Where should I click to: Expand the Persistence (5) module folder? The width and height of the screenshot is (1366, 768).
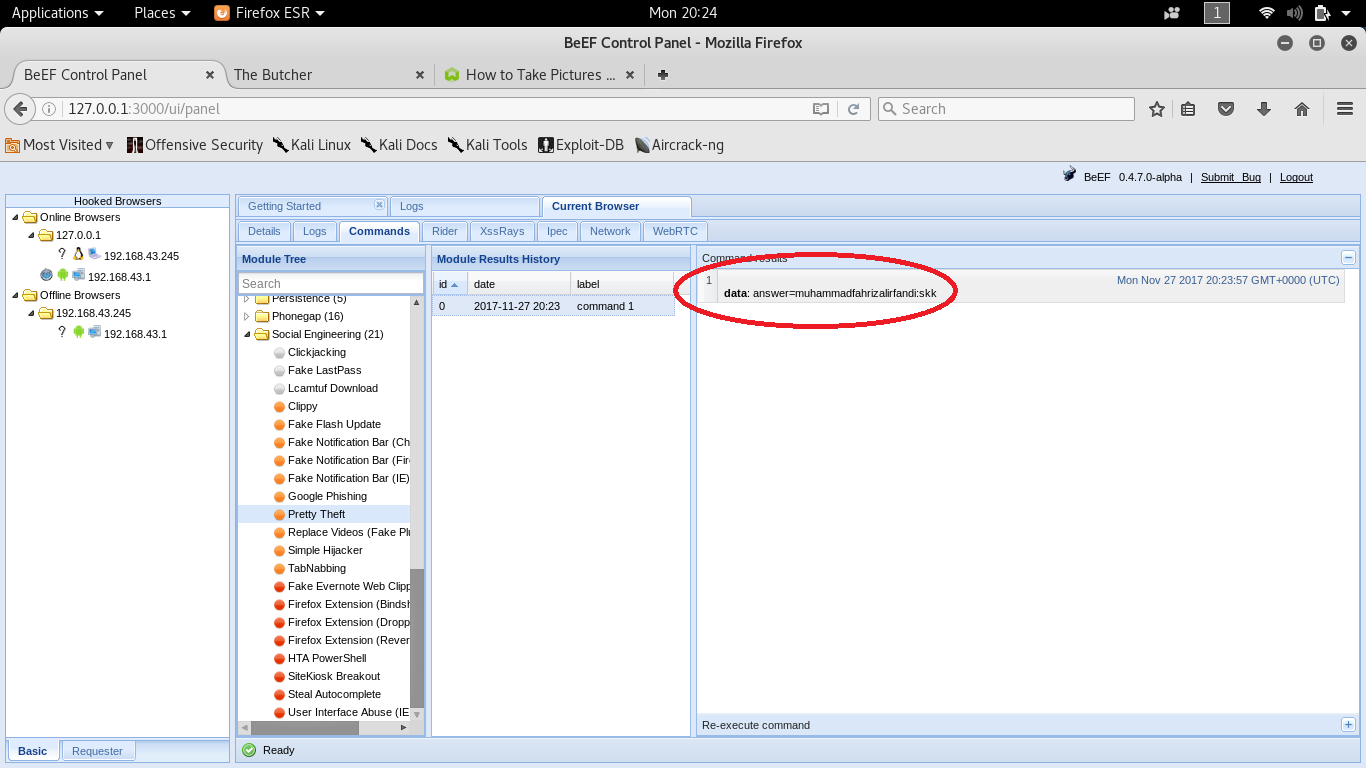(x=247, y=298)
